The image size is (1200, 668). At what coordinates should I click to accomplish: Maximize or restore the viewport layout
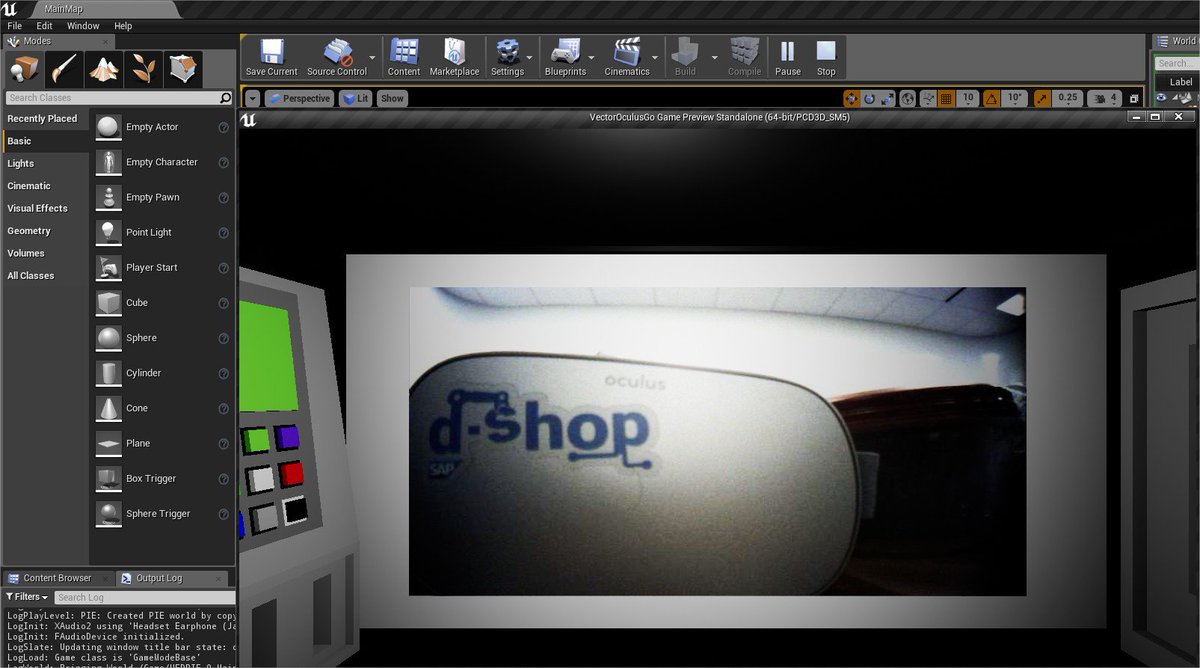1133,98
